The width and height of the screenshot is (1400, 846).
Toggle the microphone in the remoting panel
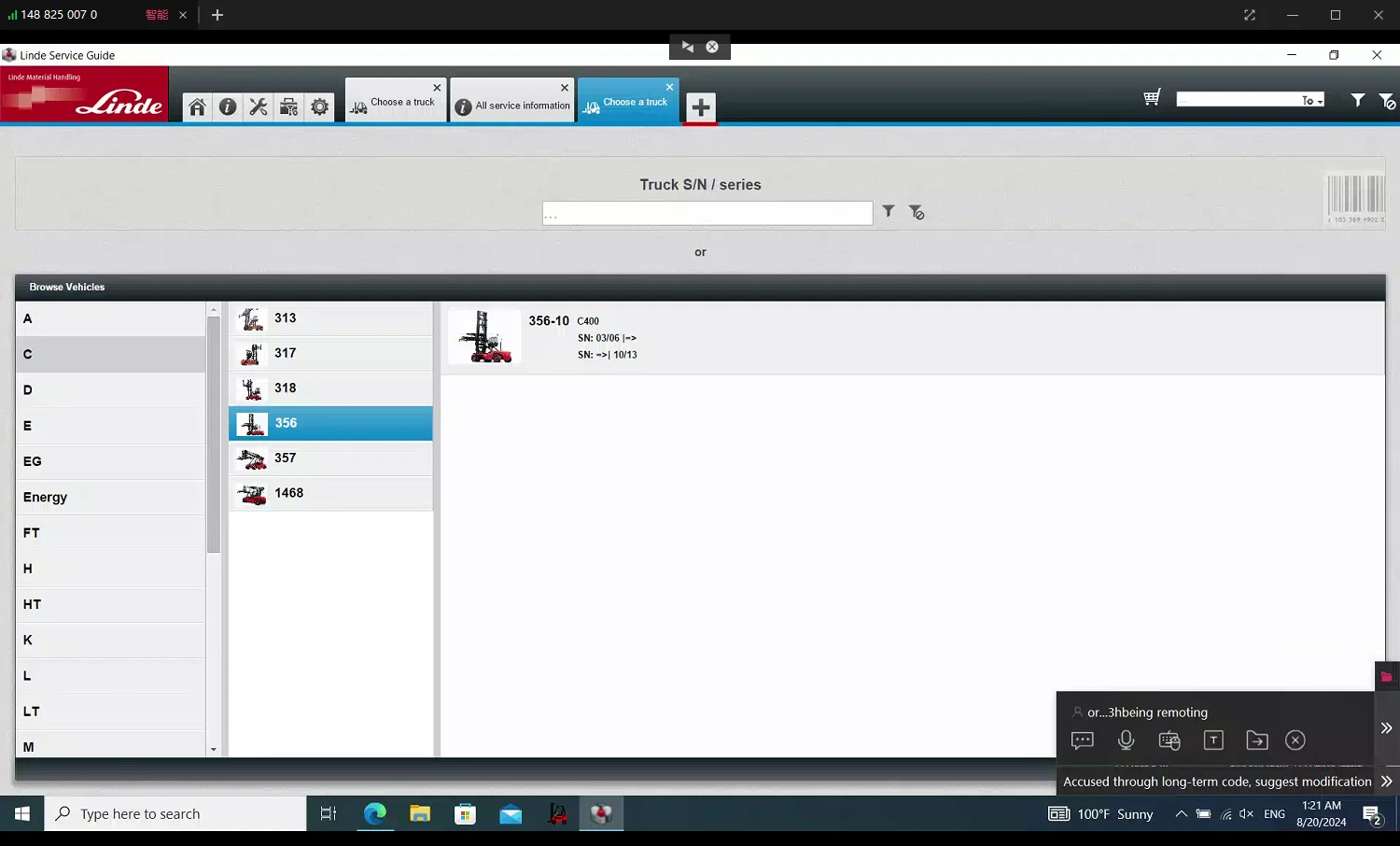point(1127,740)
